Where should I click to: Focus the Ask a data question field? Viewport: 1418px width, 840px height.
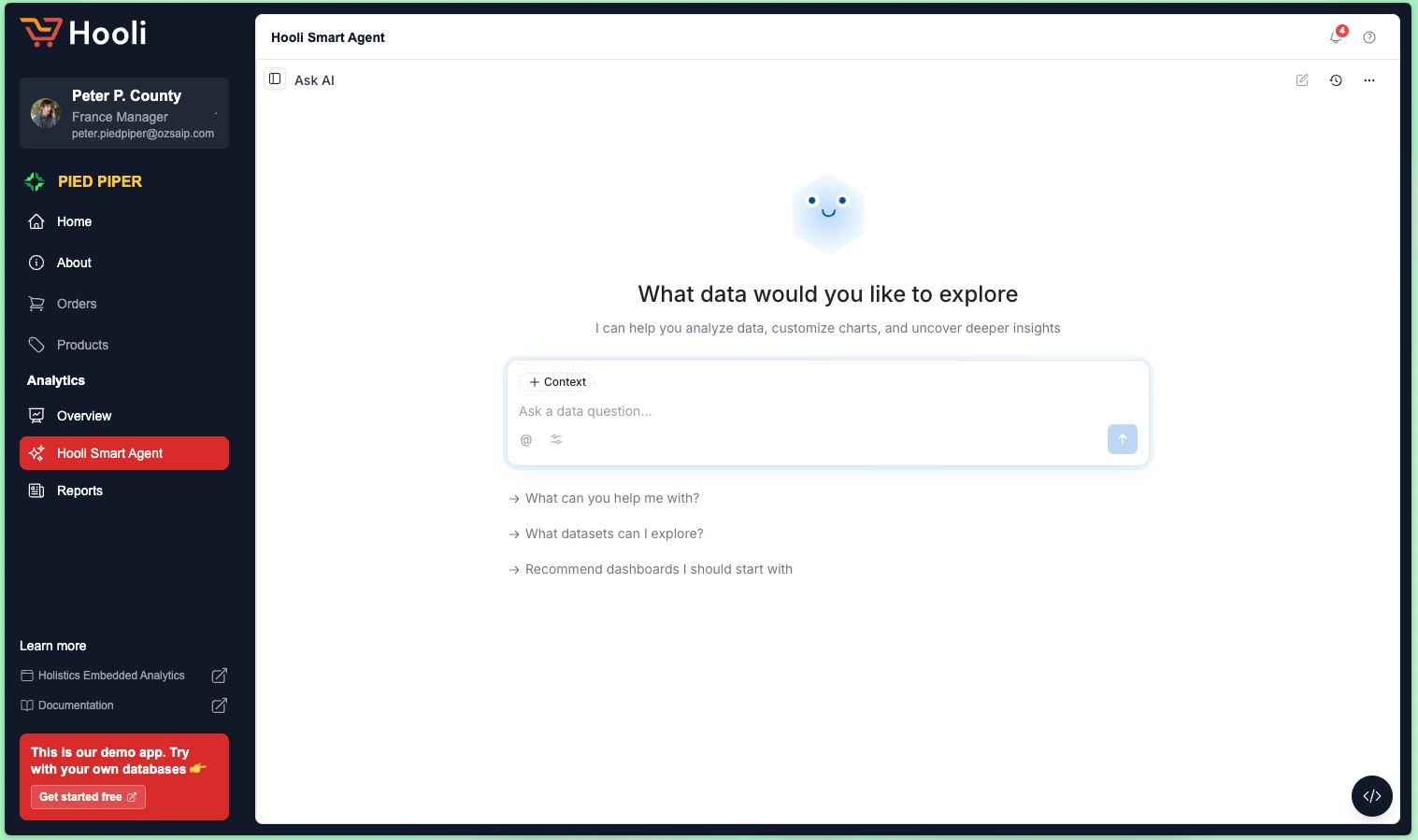827,411
